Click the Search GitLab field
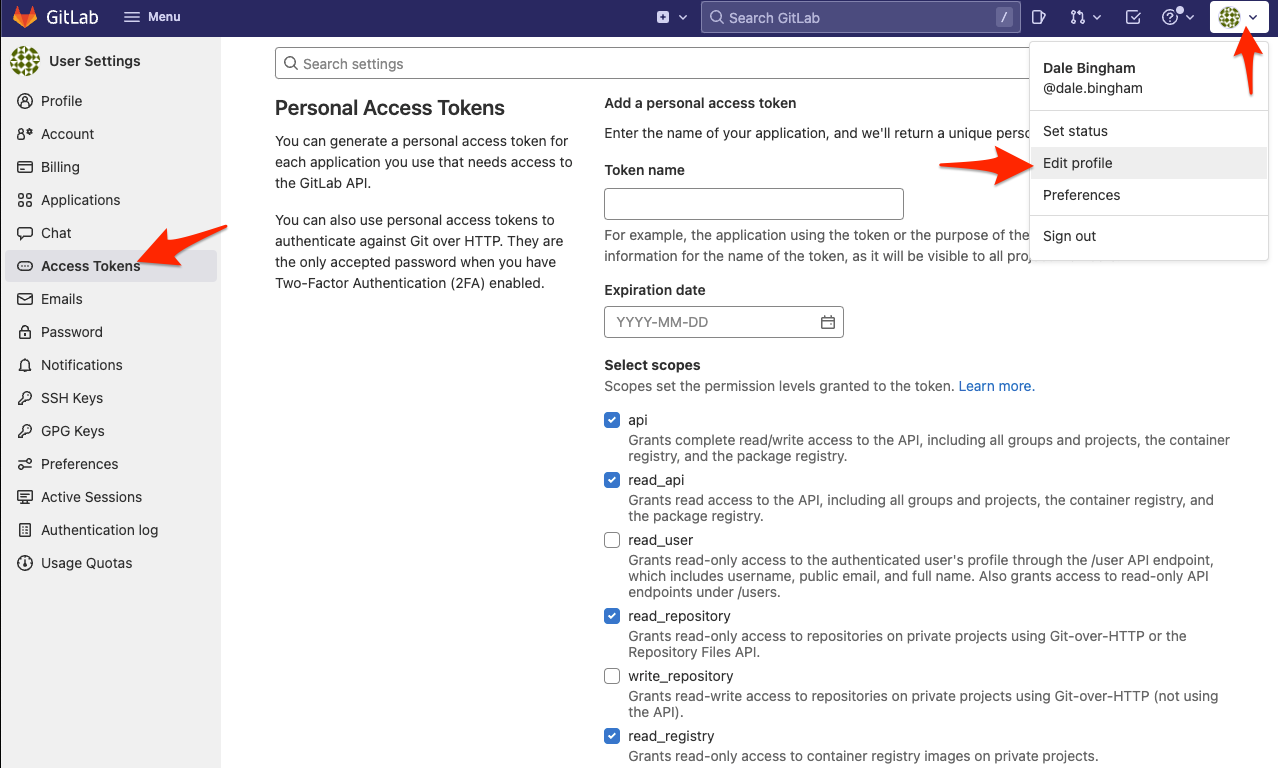This screenshot has height=768, width=1278. click(859, 17)
